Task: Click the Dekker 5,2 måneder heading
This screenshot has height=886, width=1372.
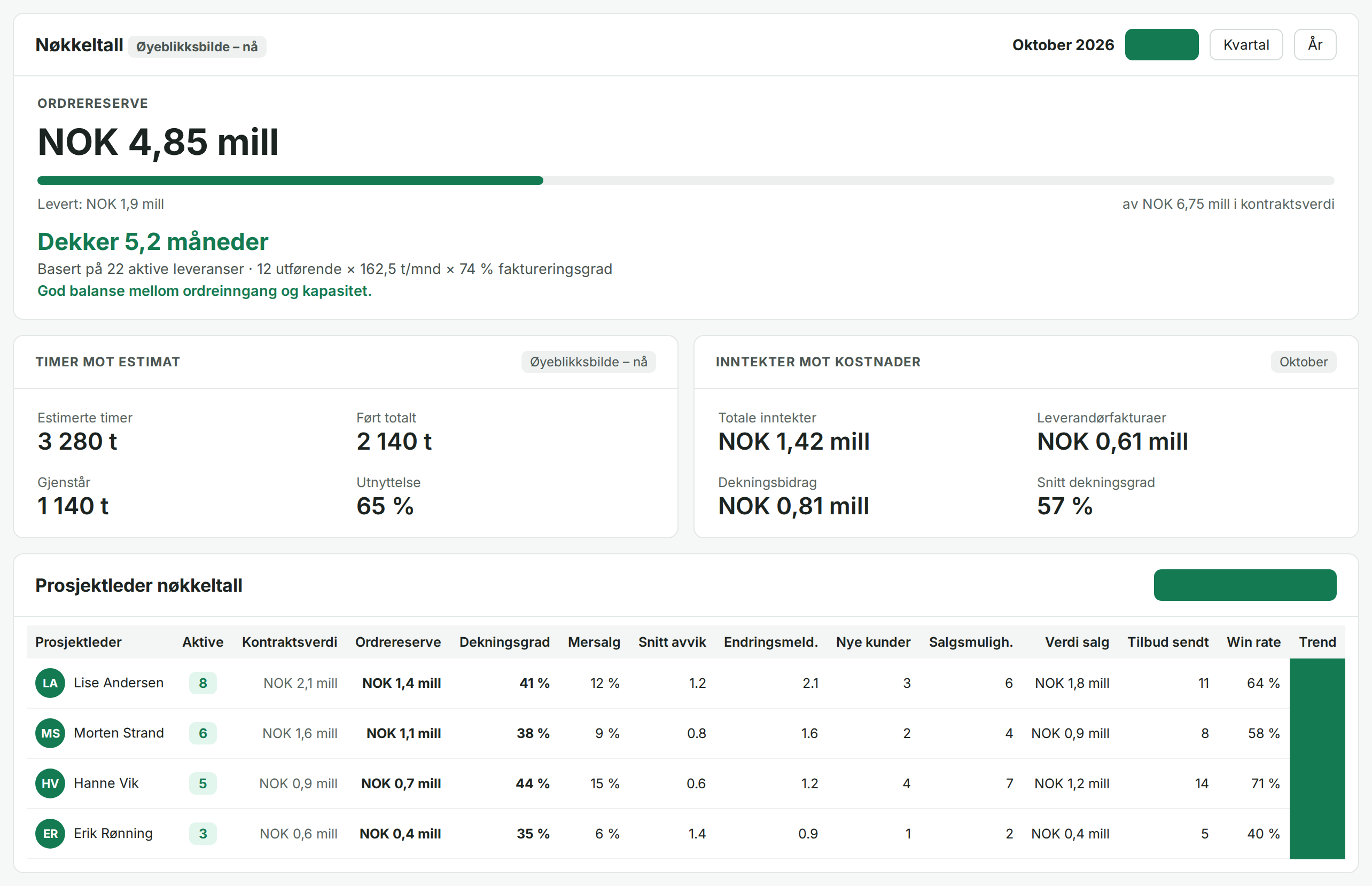Action: pos(152,241)
